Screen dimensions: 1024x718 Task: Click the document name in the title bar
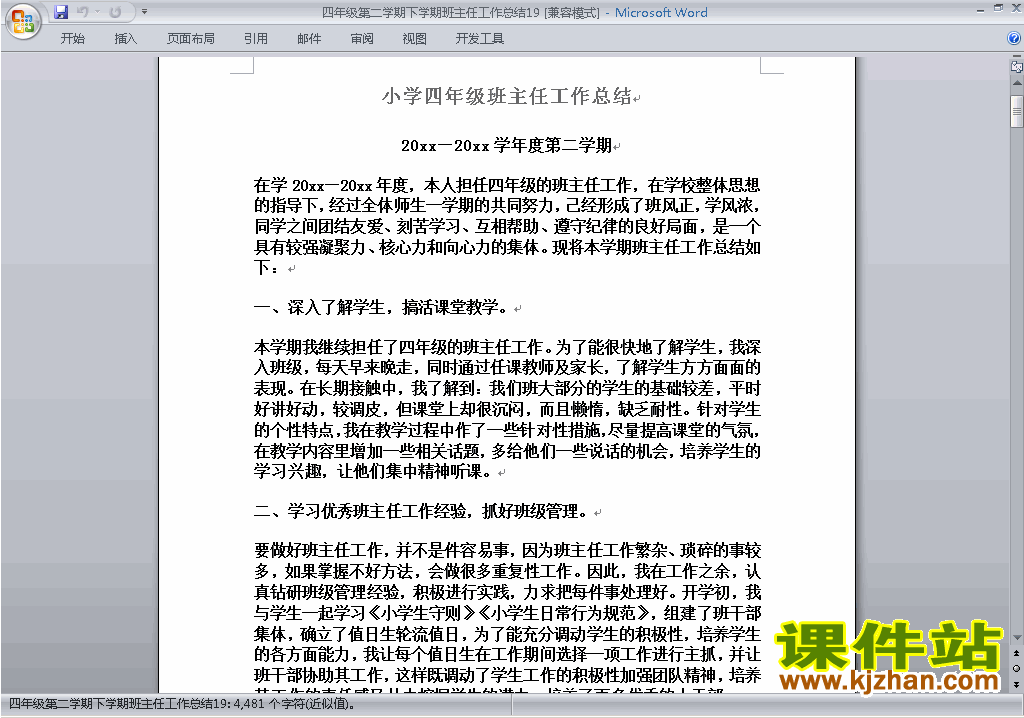(431, 12)
